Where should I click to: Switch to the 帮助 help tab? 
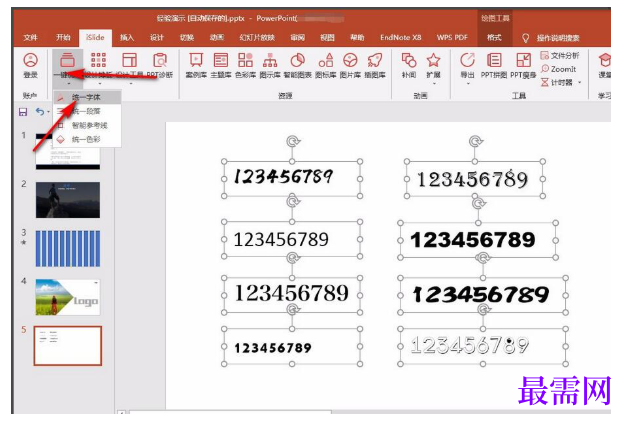coord(357,37)
